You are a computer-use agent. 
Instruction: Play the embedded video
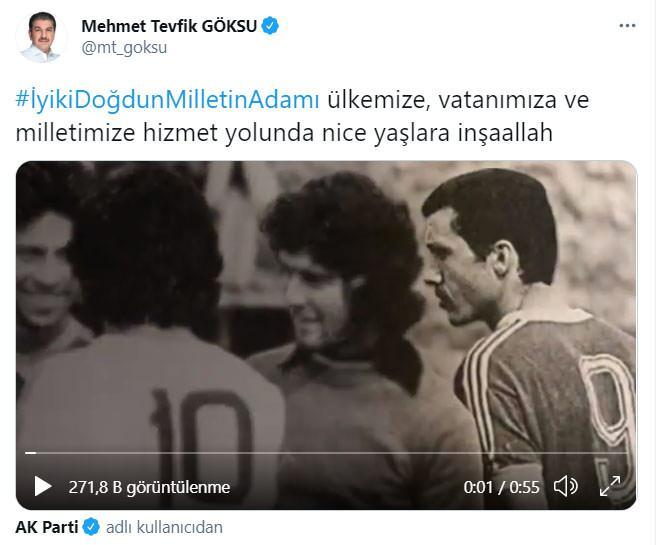point(43,486)
